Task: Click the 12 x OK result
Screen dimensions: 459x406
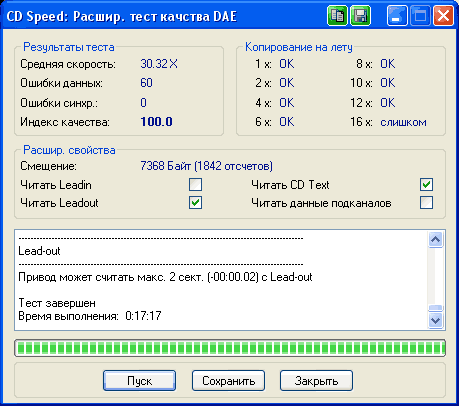Action: click(388, 102)
